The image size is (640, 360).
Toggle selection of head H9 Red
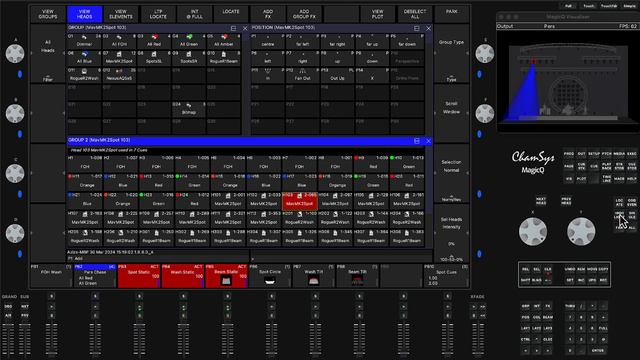pyautogui.click(x=371, y=163)
